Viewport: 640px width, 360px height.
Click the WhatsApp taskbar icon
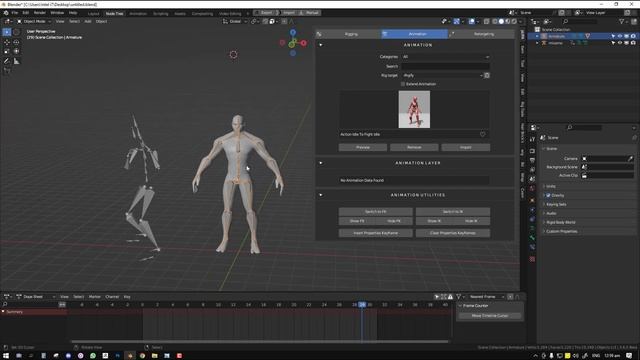(x=93, y=356)
